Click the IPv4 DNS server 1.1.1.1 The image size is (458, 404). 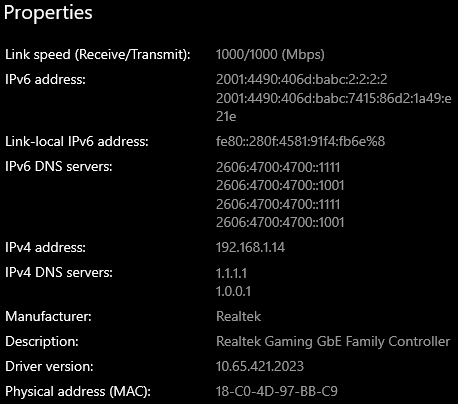[x=231, y=273]
